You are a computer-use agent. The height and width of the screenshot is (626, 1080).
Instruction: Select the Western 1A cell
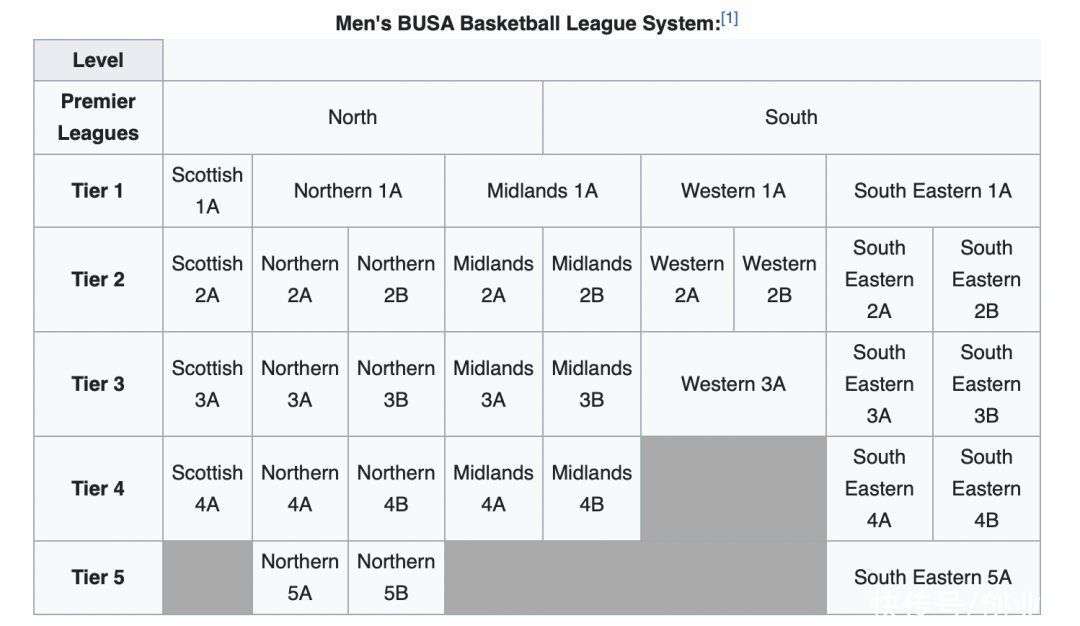pyautogui.click(x=733, y=190)
